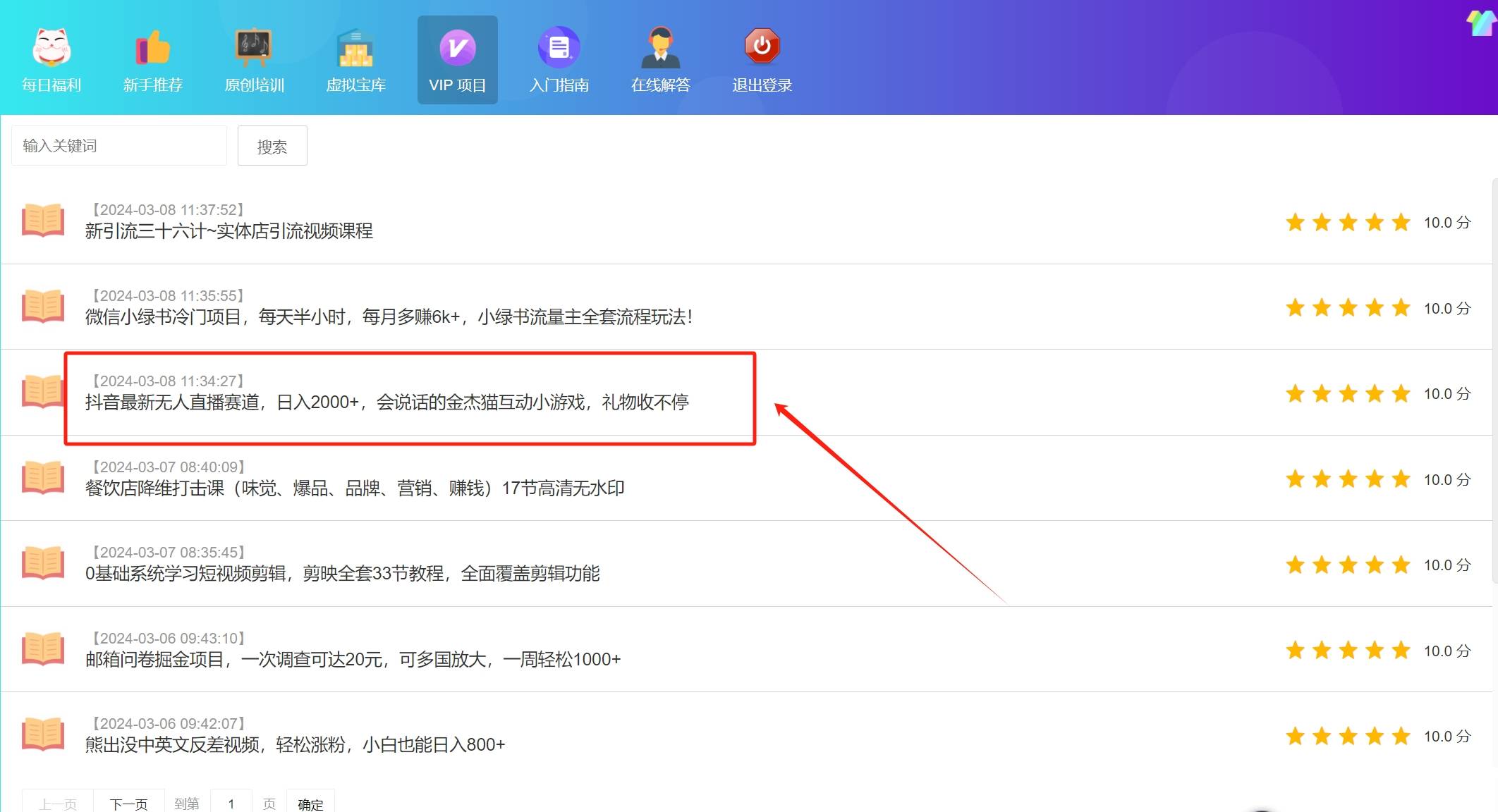Click timestamp 2024-03-07 08:35:45
This screenshot has width=1498, height=812.
point(169,553)
